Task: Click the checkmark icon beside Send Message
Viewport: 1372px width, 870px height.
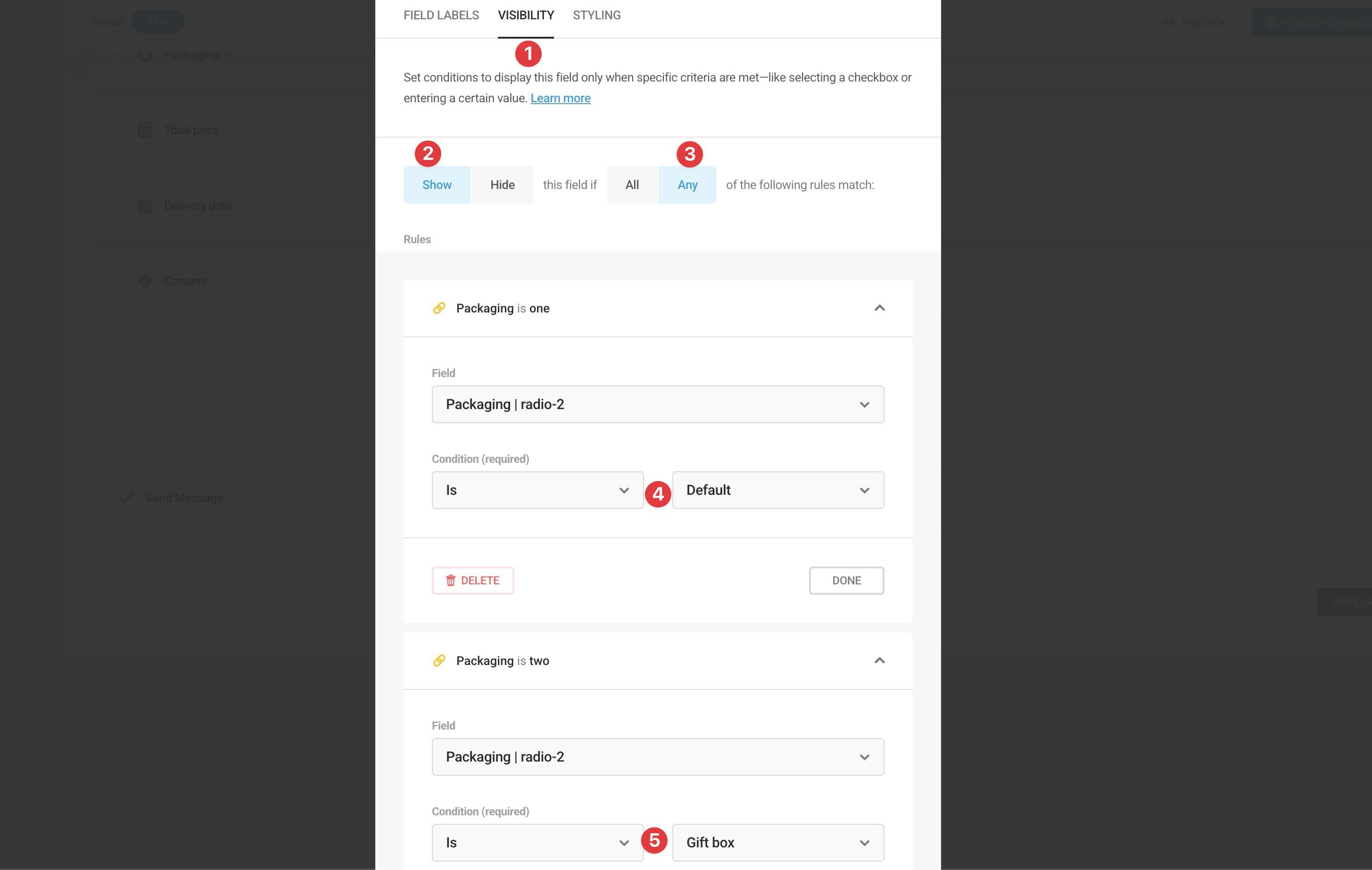Action: pyautogui.click(x=126, y=498)
